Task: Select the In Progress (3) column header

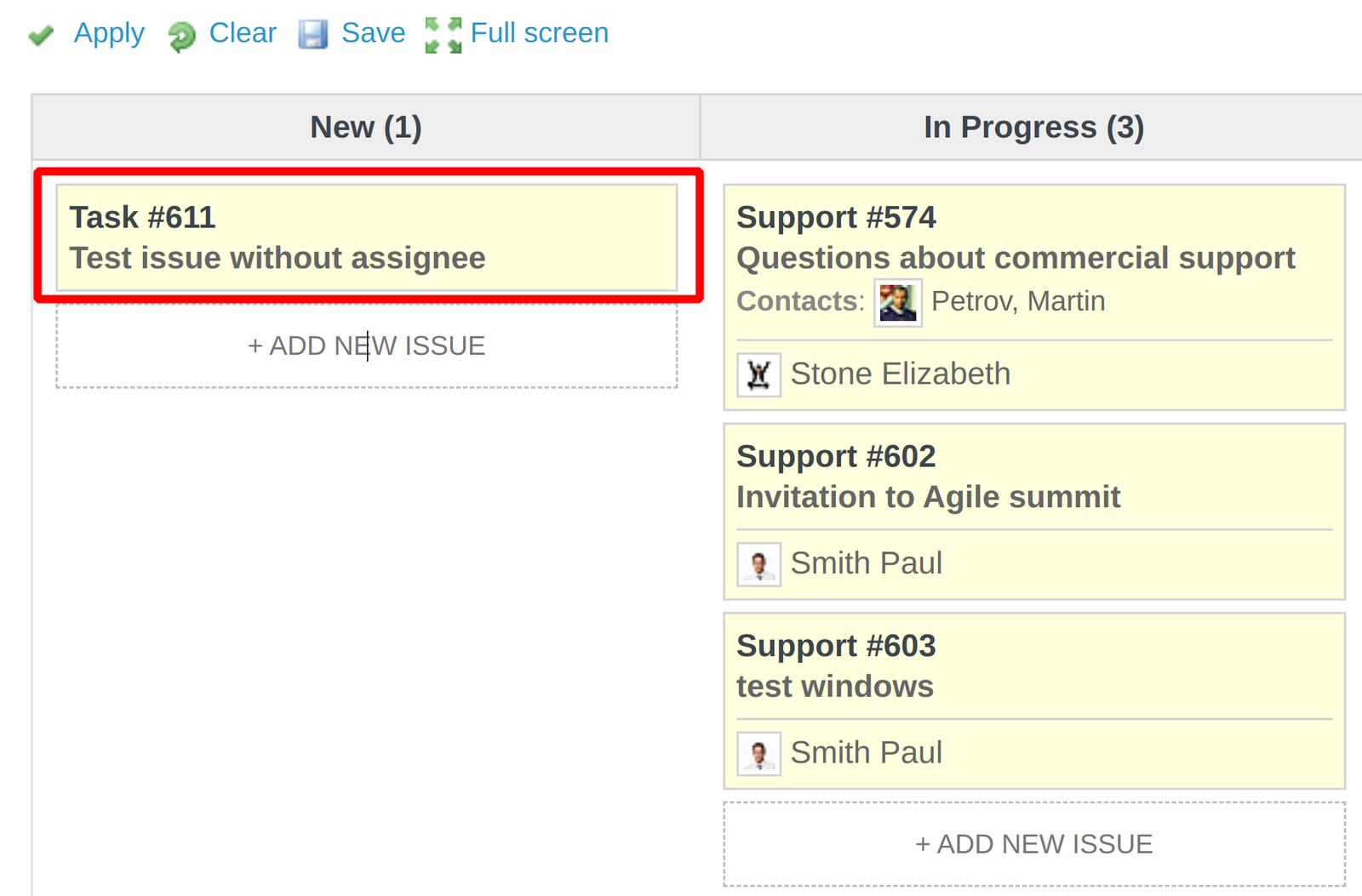Action: (x=1033, y=126)
